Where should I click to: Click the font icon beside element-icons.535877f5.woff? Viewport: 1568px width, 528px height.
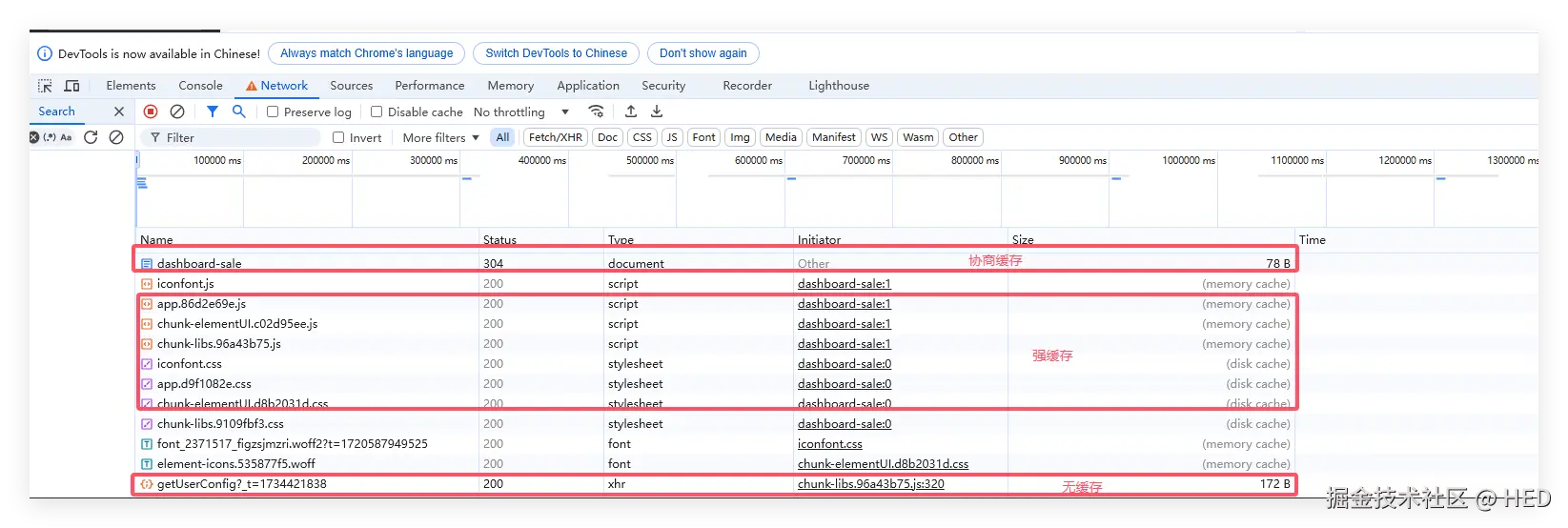point(147,464)
